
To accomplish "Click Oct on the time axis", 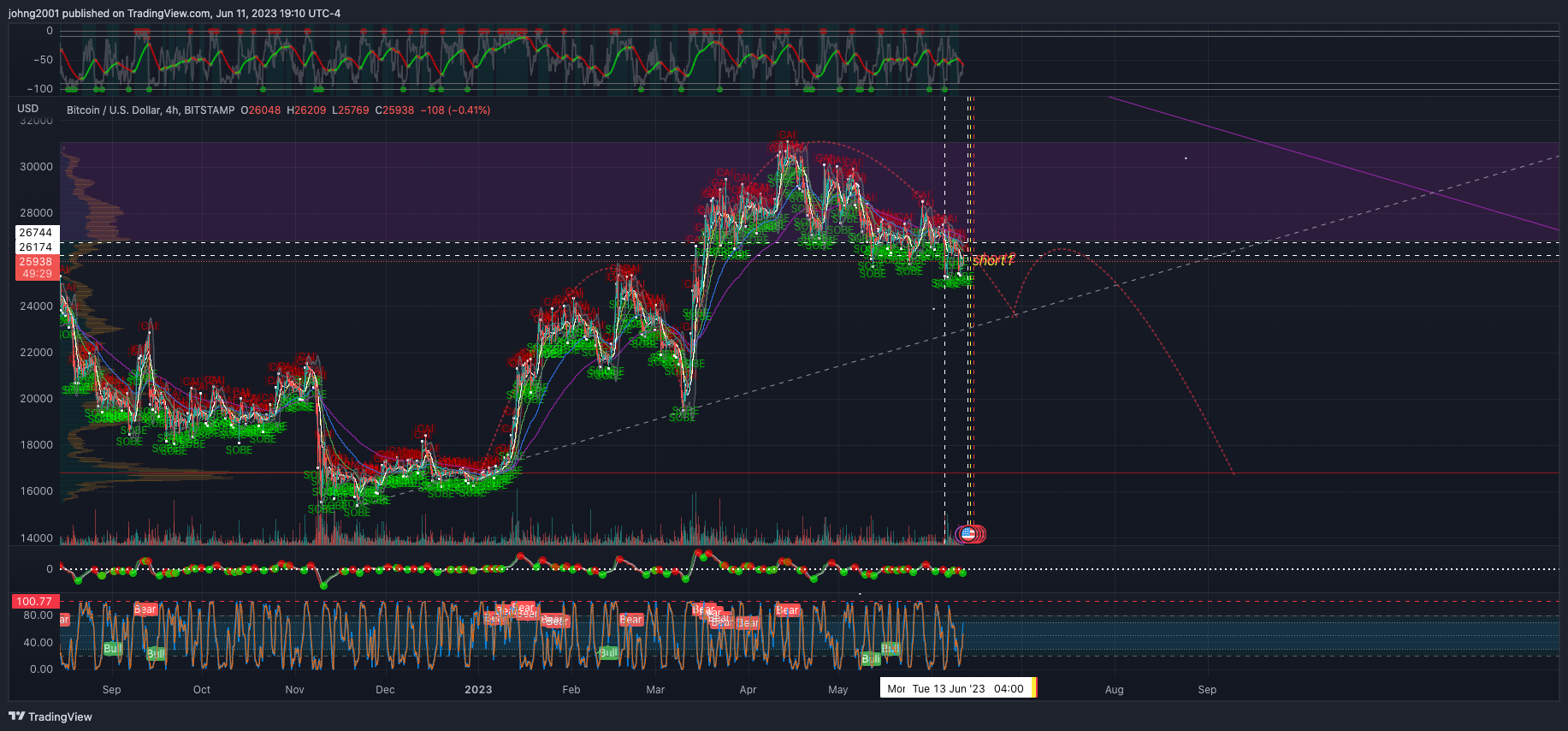I will [202, 690].
